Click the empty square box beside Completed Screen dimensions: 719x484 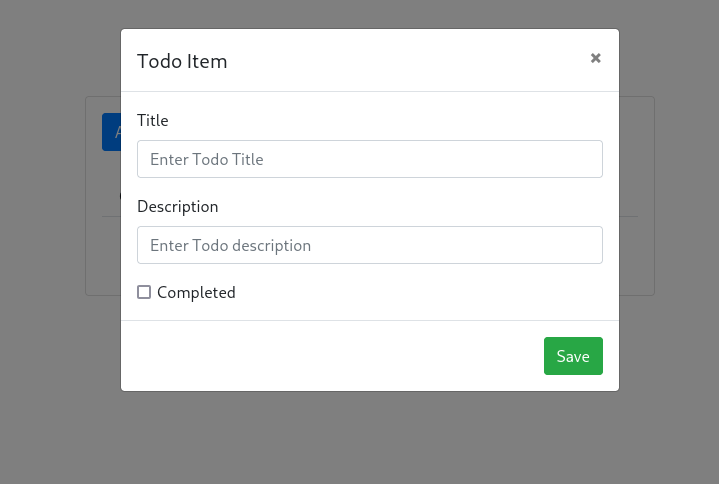[144, 292]
